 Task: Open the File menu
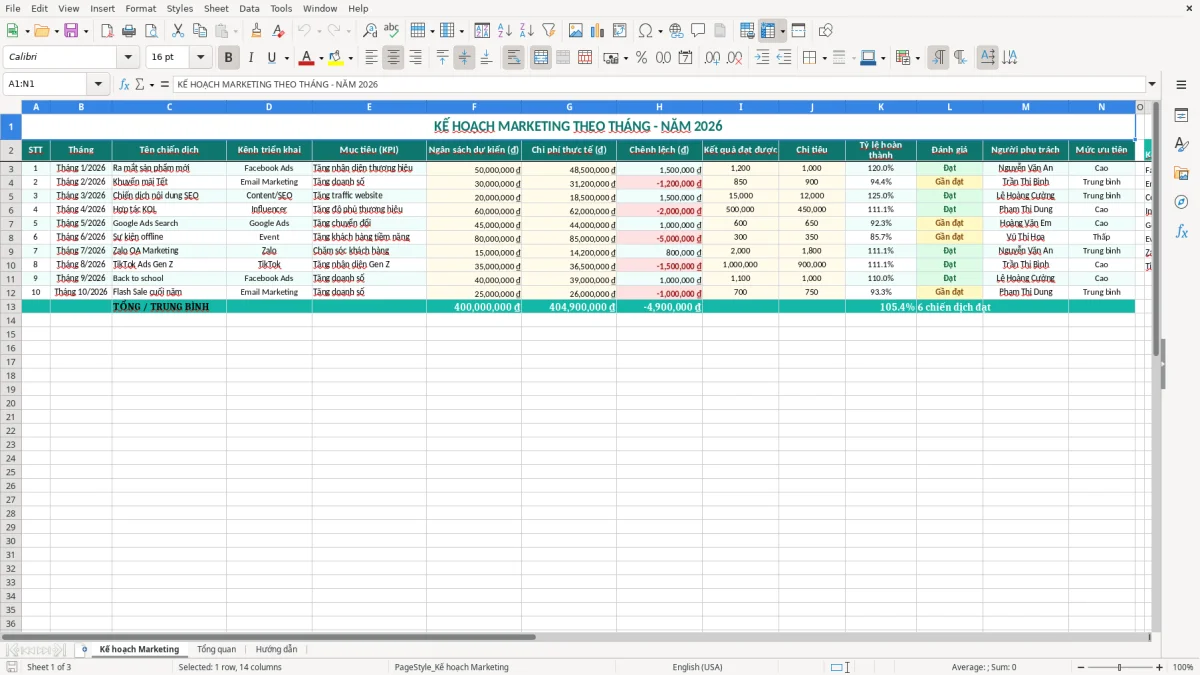pos(13,8)
